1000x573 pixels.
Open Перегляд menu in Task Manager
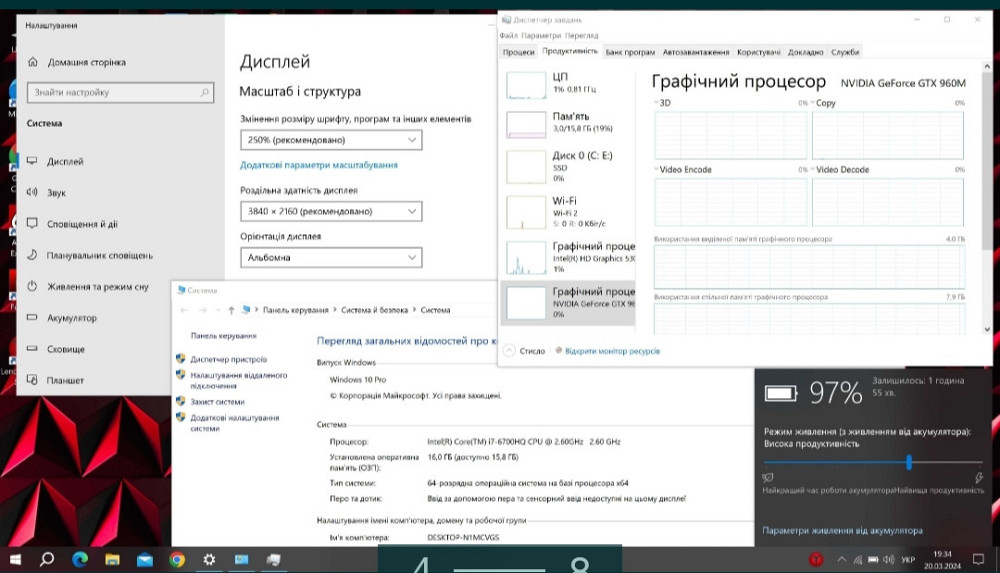[x=582, y=36]
